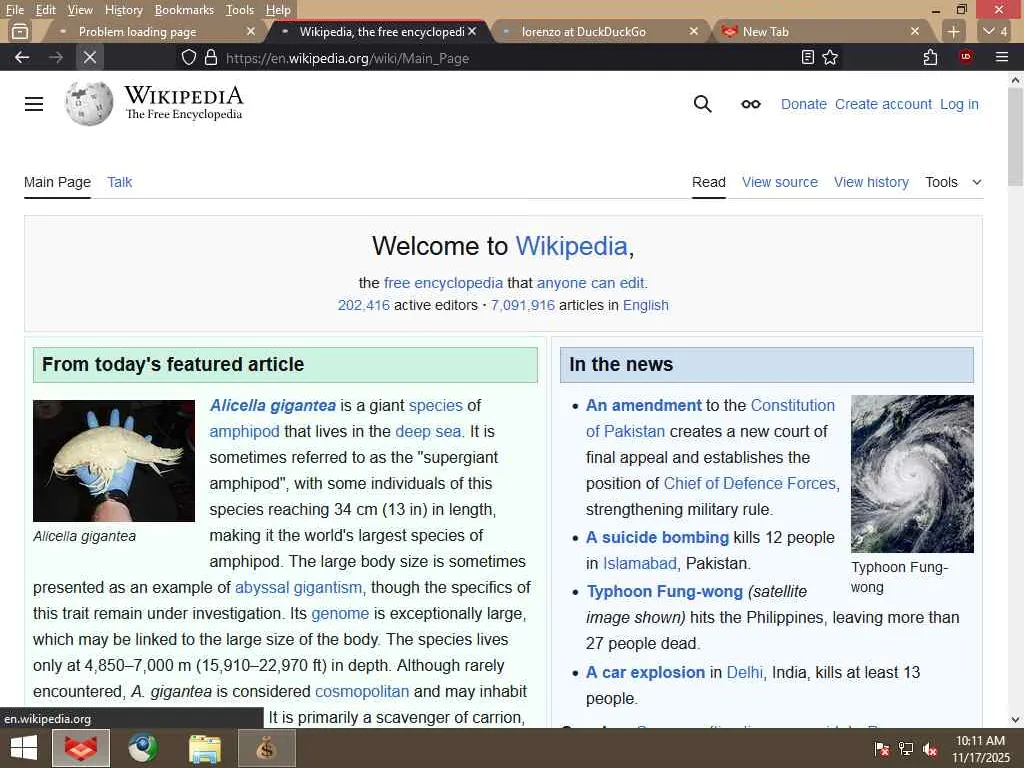Screen dimensions: 1024x768
Task: Open the money bag app in taskbar
Action: 266,748
